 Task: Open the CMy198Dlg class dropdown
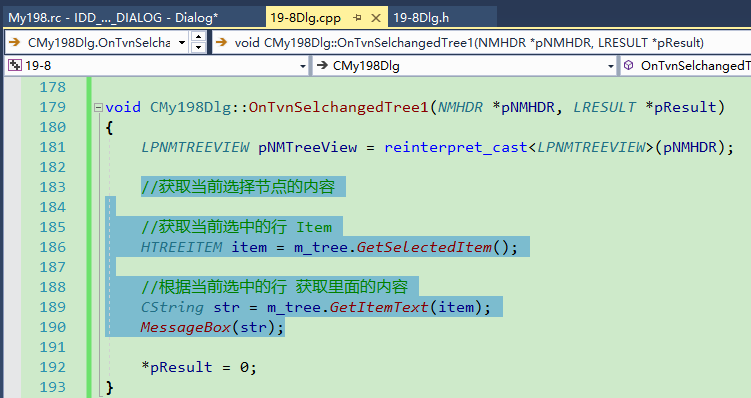coord(465,66)
